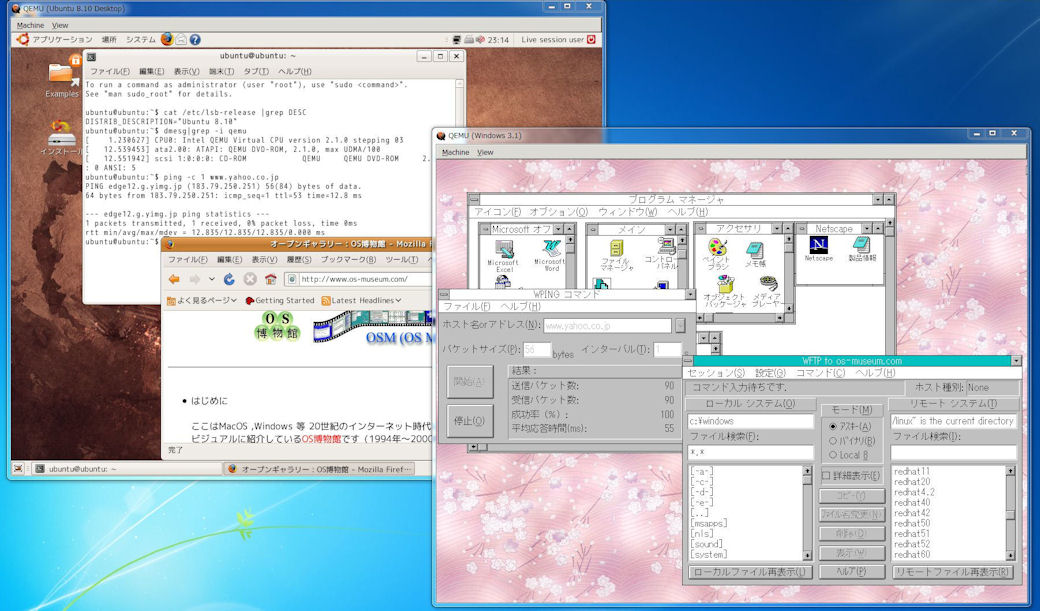Screen dimensions: 1040x611
Task: Click red power icon in Ubuntu panel
Action: coord(591,40)
